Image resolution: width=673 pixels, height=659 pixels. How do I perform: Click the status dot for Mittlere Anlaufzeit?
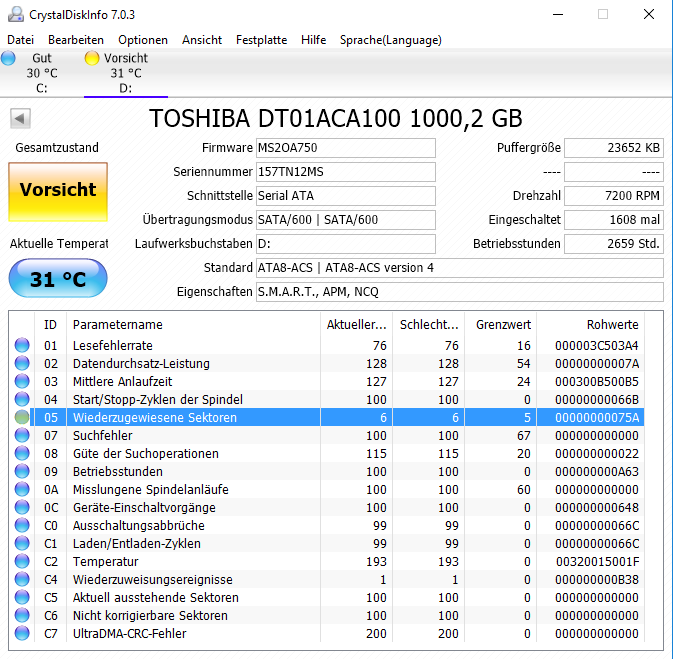click(x=22, y=381)
